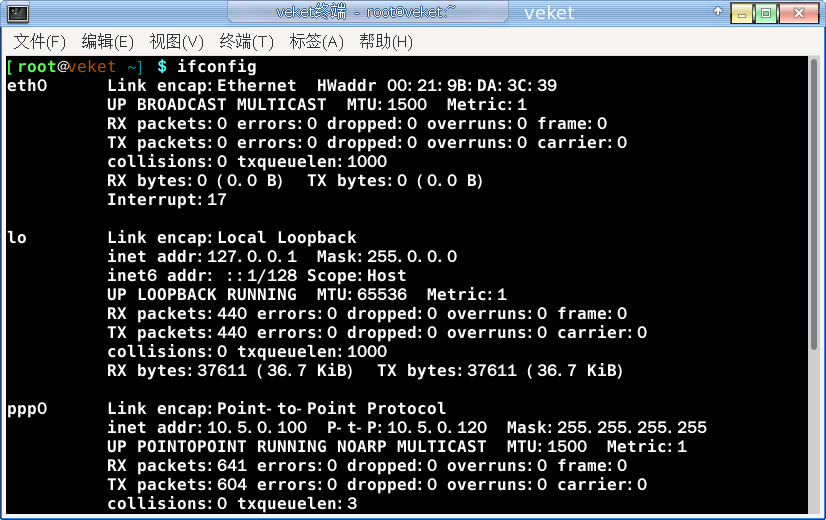The height and width of the screenshot is (520, 826).
Task: Click the scrollbar track below the thumb
Action: click(814, 431)
